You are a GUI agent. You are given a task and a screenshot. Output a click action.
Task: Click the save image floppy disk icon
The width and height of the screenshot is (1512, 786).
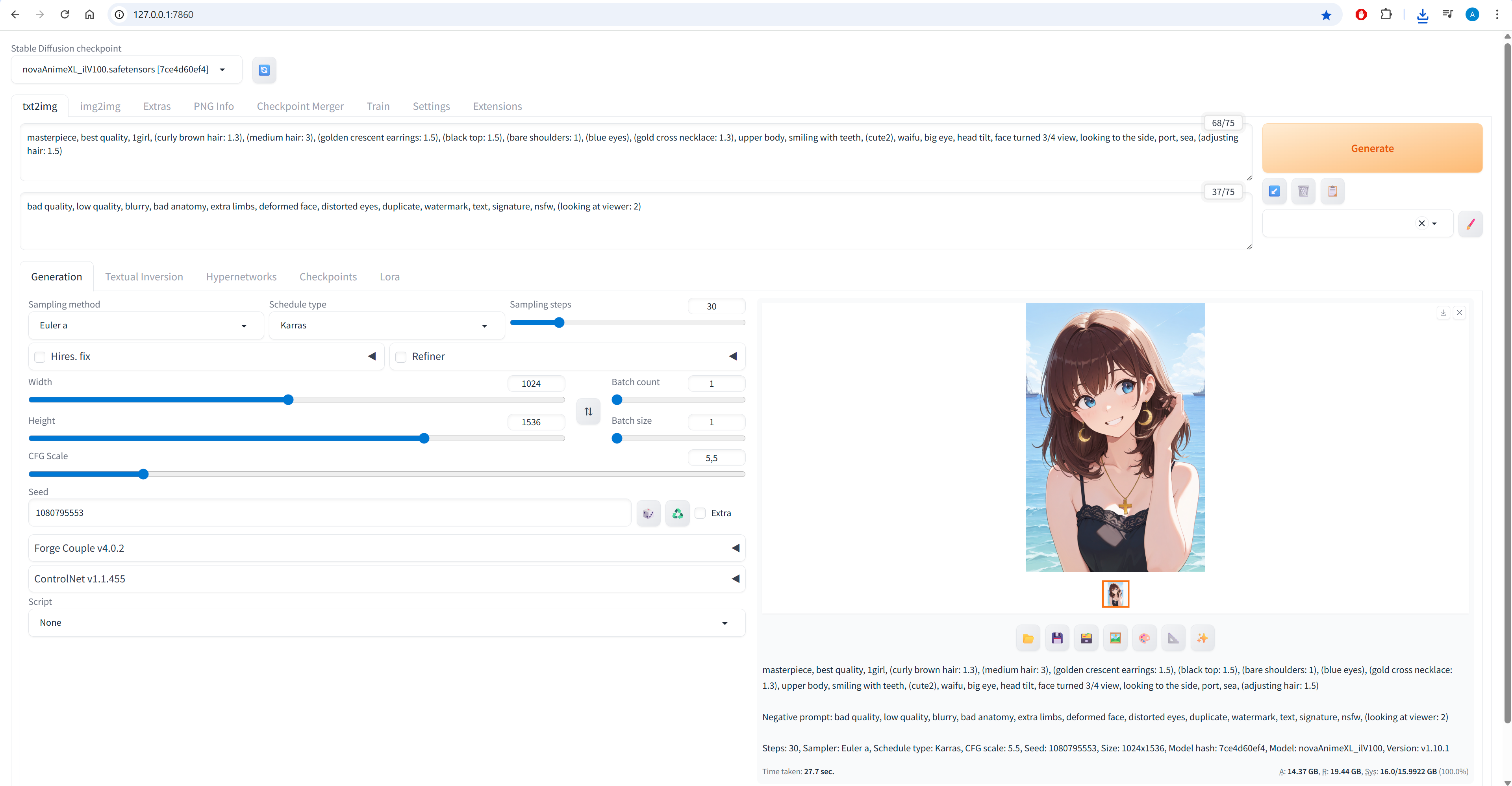tap(1057, 638)
